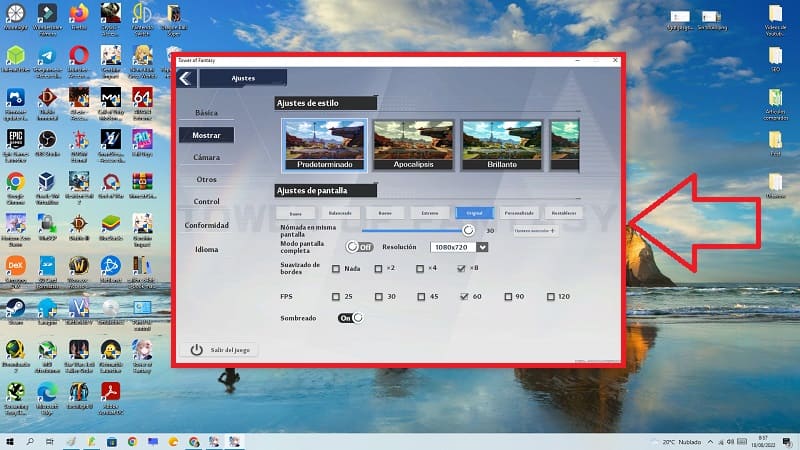Image resolution: width=800 pixels, height=450 pixels.
Task: Click Salir del juego button
Action: coord(219,350)
